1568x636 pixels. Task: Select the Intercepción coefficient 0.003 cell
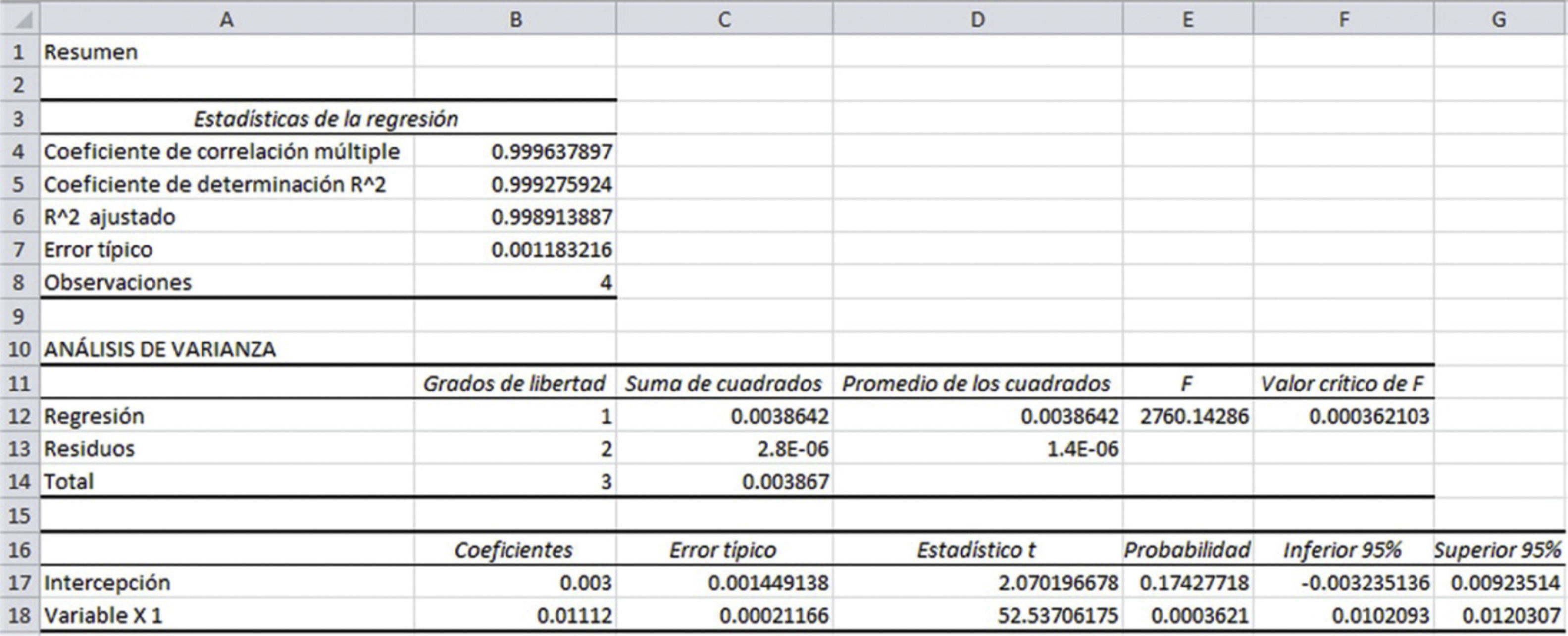coord(585,583)
